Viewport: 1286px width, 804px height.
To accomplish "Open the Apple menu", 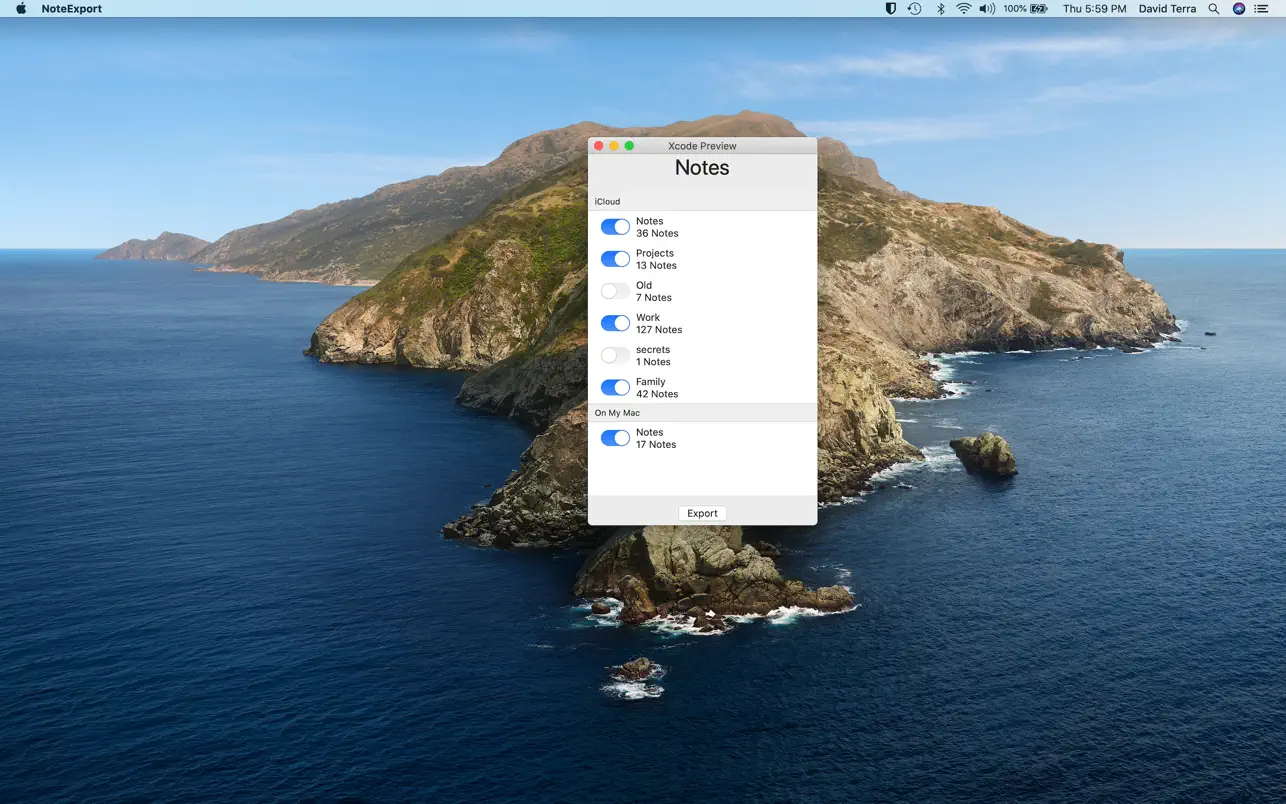I will coord(22,8).
